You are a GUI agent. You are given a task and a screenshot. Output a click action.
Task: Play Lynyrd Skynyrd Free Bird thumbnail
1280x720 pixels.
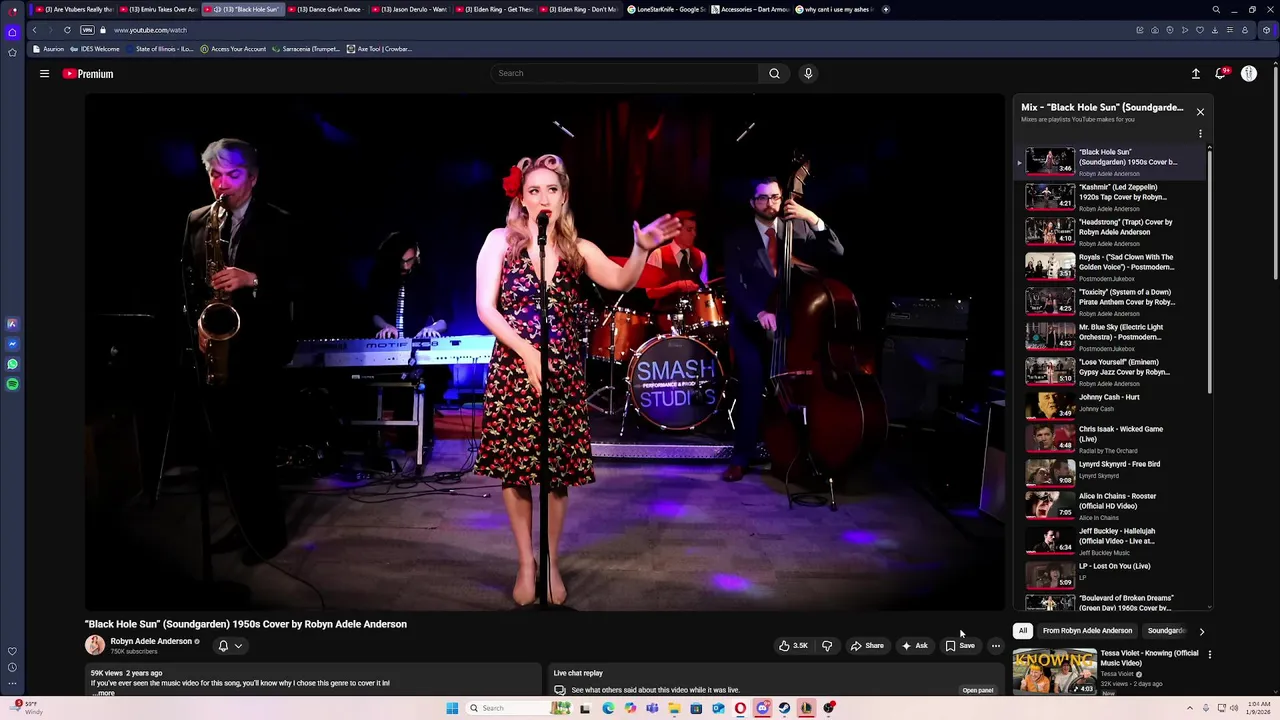pos(1050,471)
